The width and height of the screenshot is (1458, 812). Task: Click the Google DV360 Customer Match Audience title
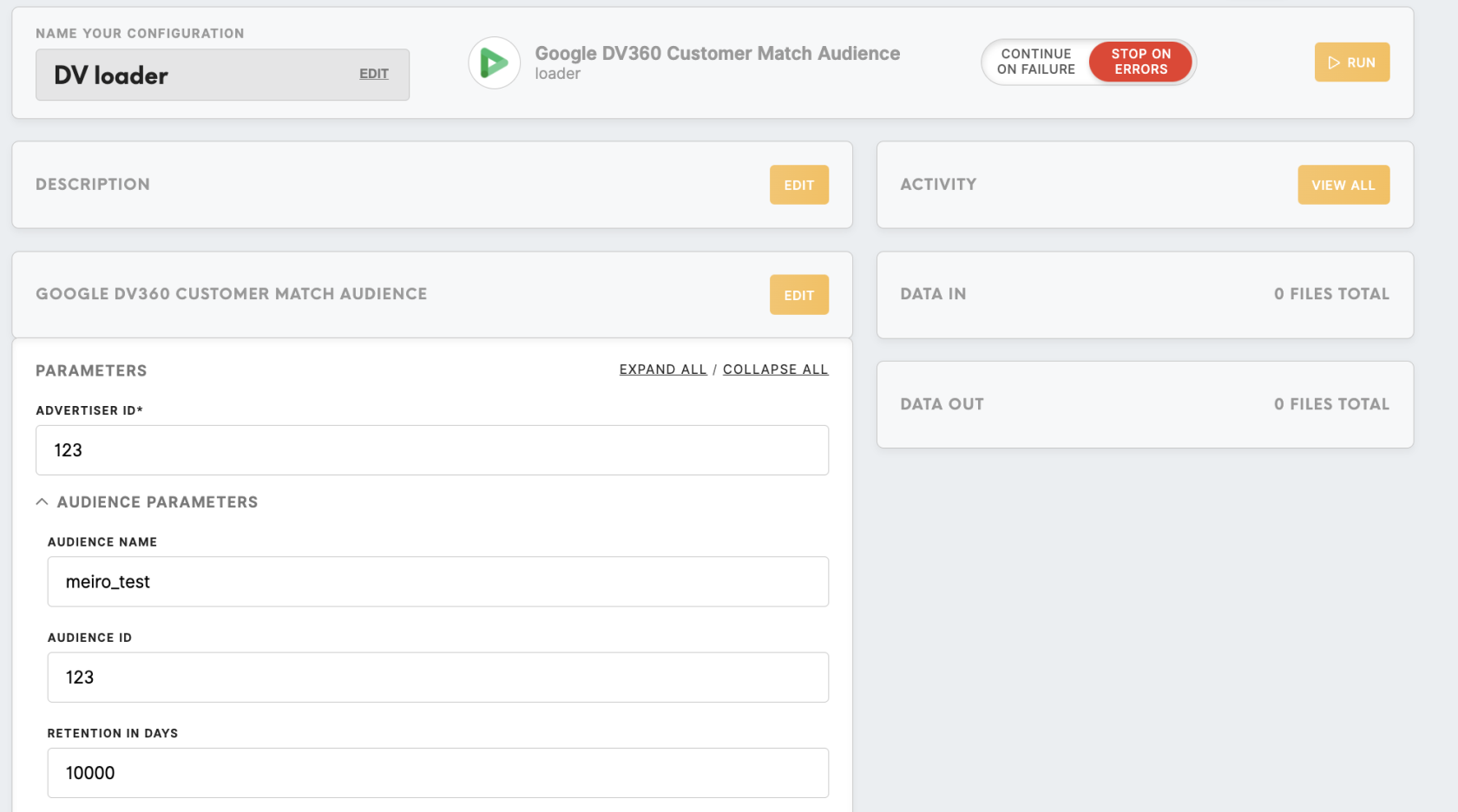click(717, 54)
